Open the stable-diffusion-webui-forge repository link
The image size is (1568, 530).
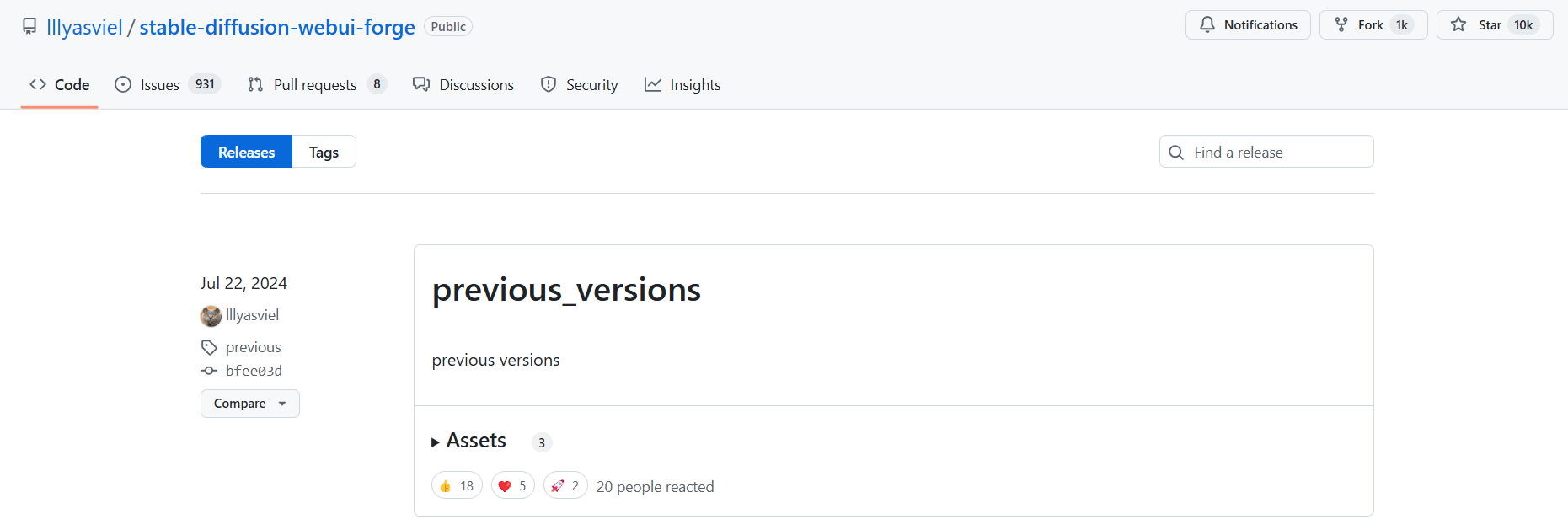[277, 27]
